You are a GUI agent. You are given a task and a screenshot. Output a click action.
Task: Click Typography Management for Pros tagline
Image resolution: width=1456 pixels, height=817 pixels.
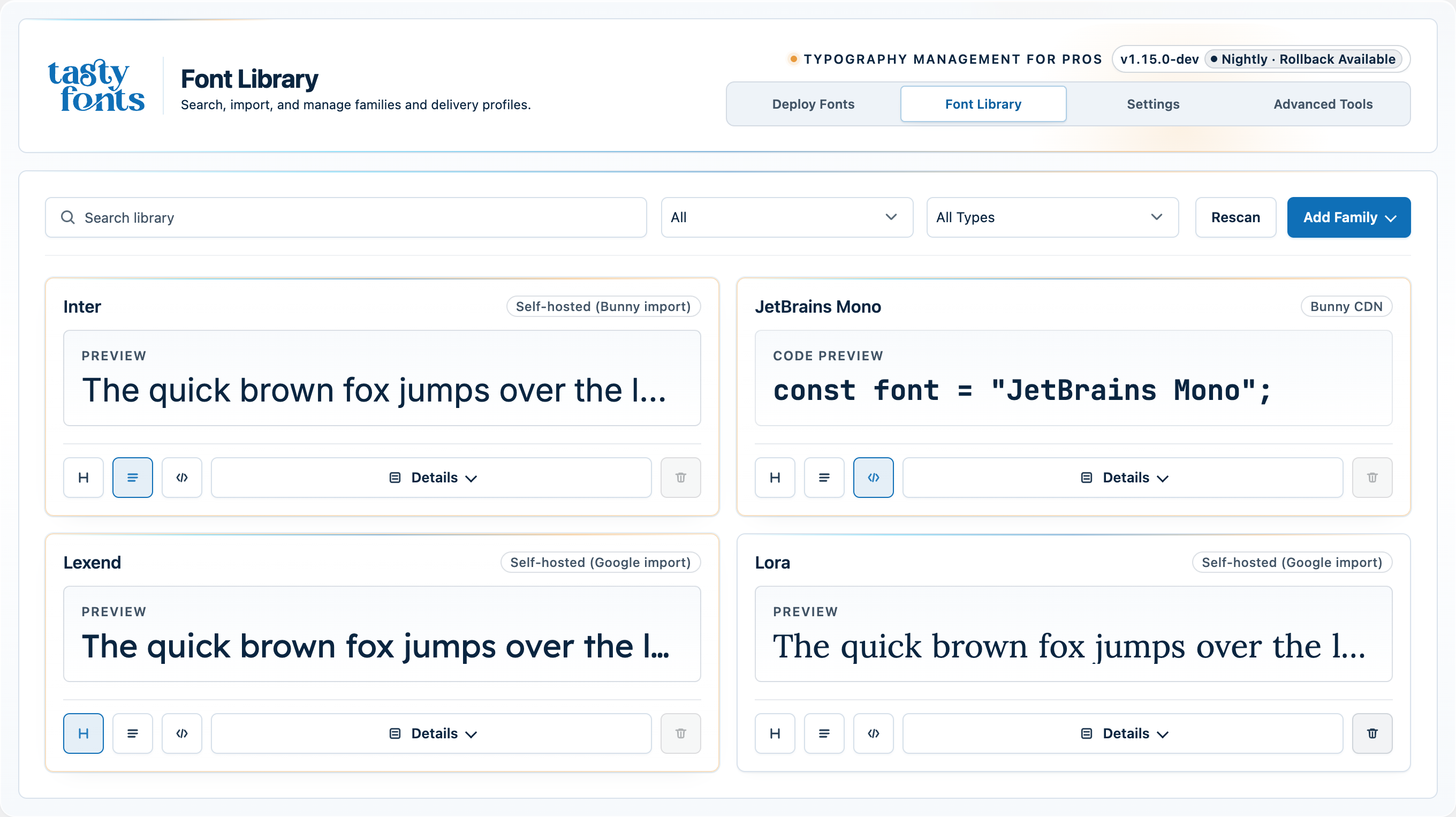pyautogui.click(x=952, y=59)
